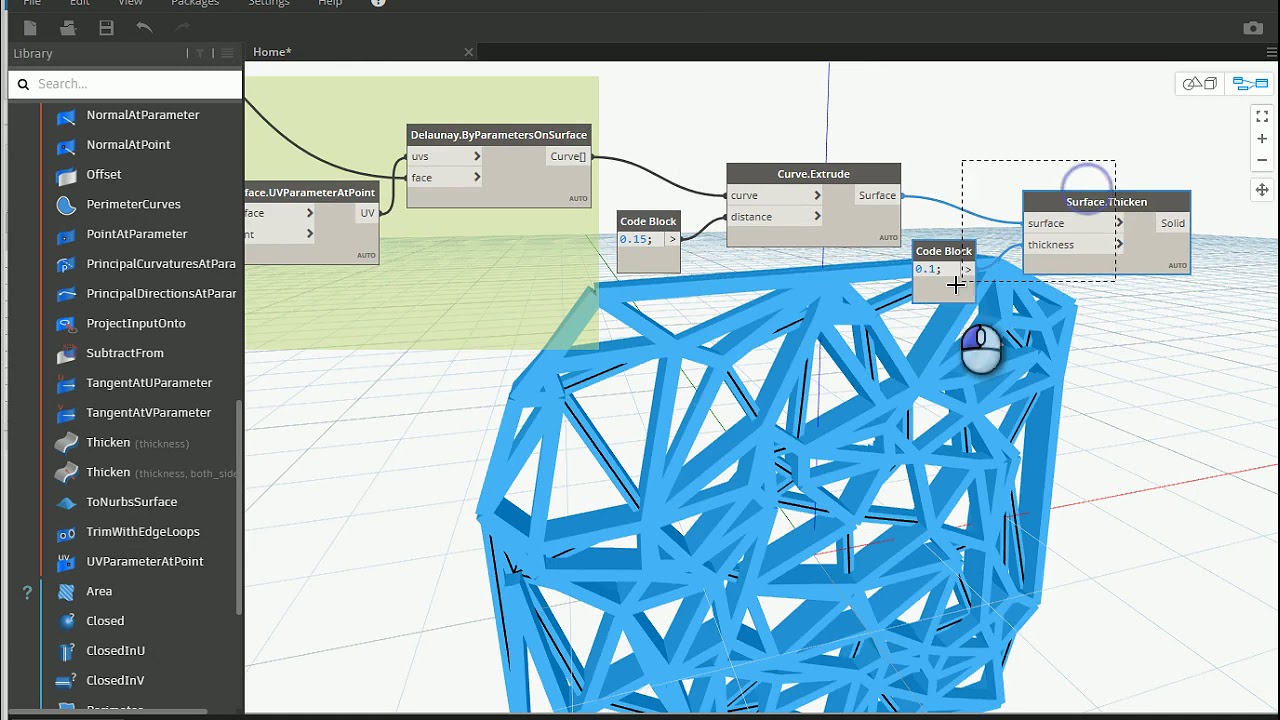Click the Open file folder icon

point(68,28)
